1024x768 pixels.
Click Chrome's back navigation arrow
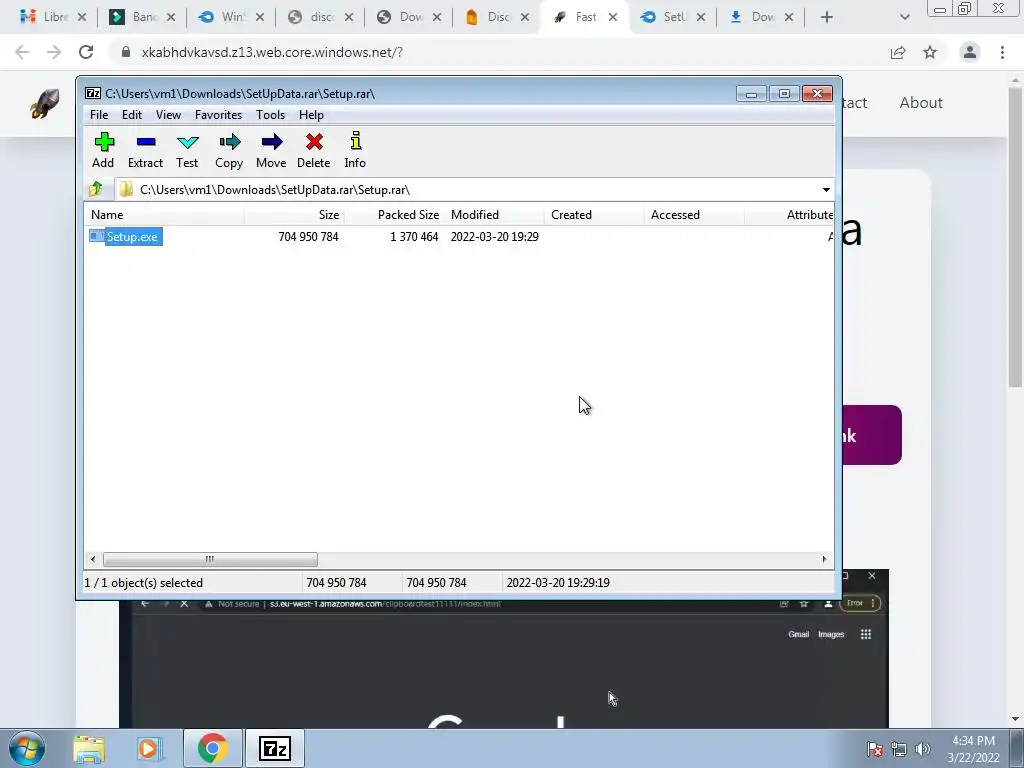[22, 52]
